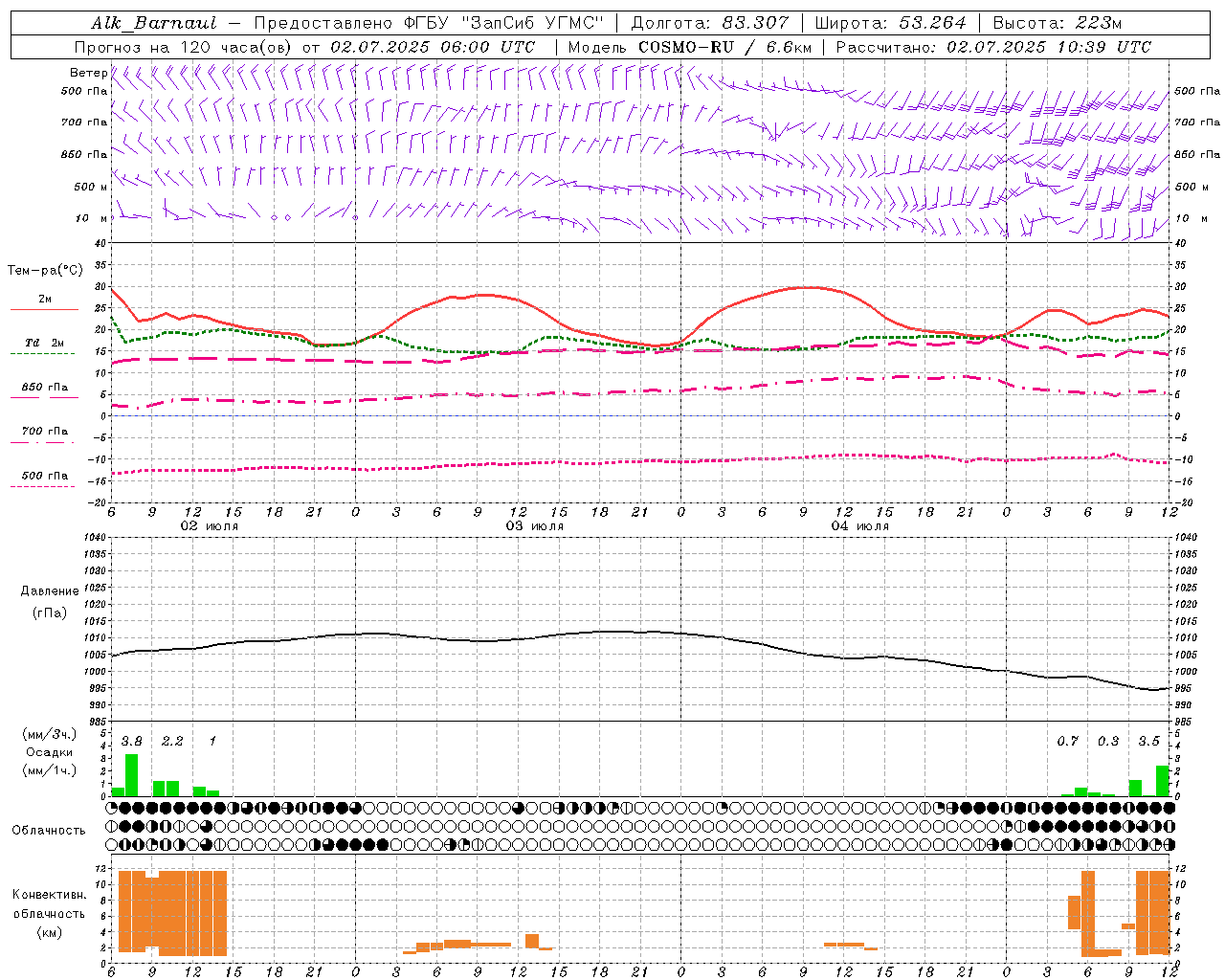Click the precipitation value "2.2"
Viewport: 1225px width, 980px height.
(x=172, y=741)
